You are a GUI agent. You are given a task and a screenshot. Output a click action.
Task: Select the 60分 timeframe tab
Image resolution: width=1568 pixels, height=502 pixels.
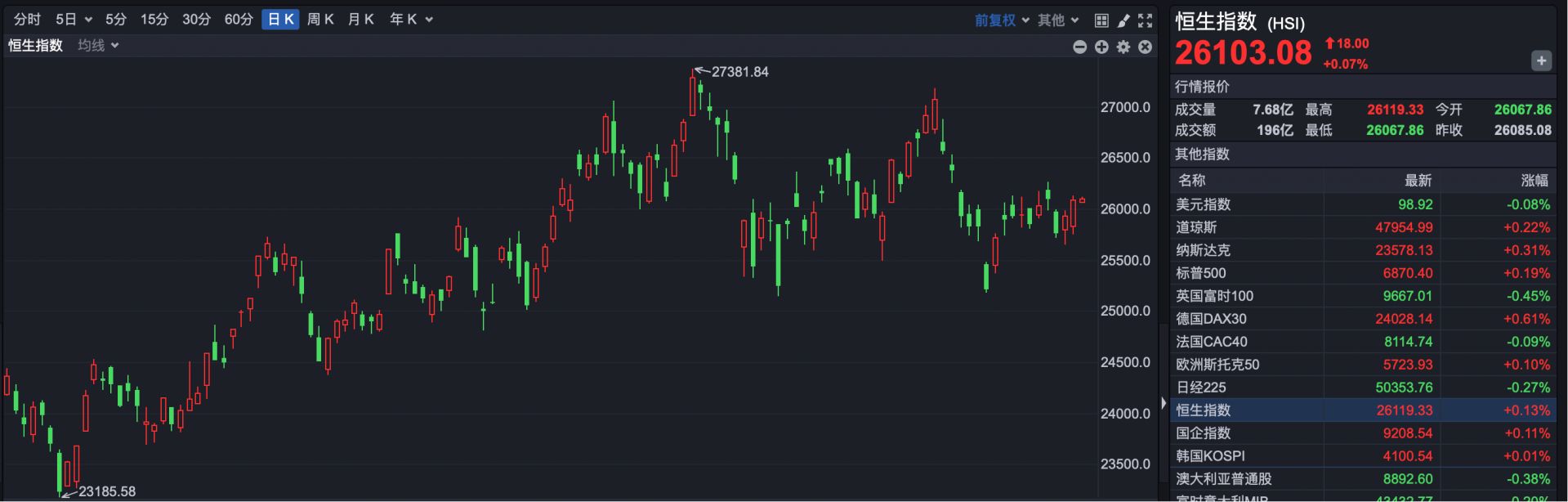239,20
